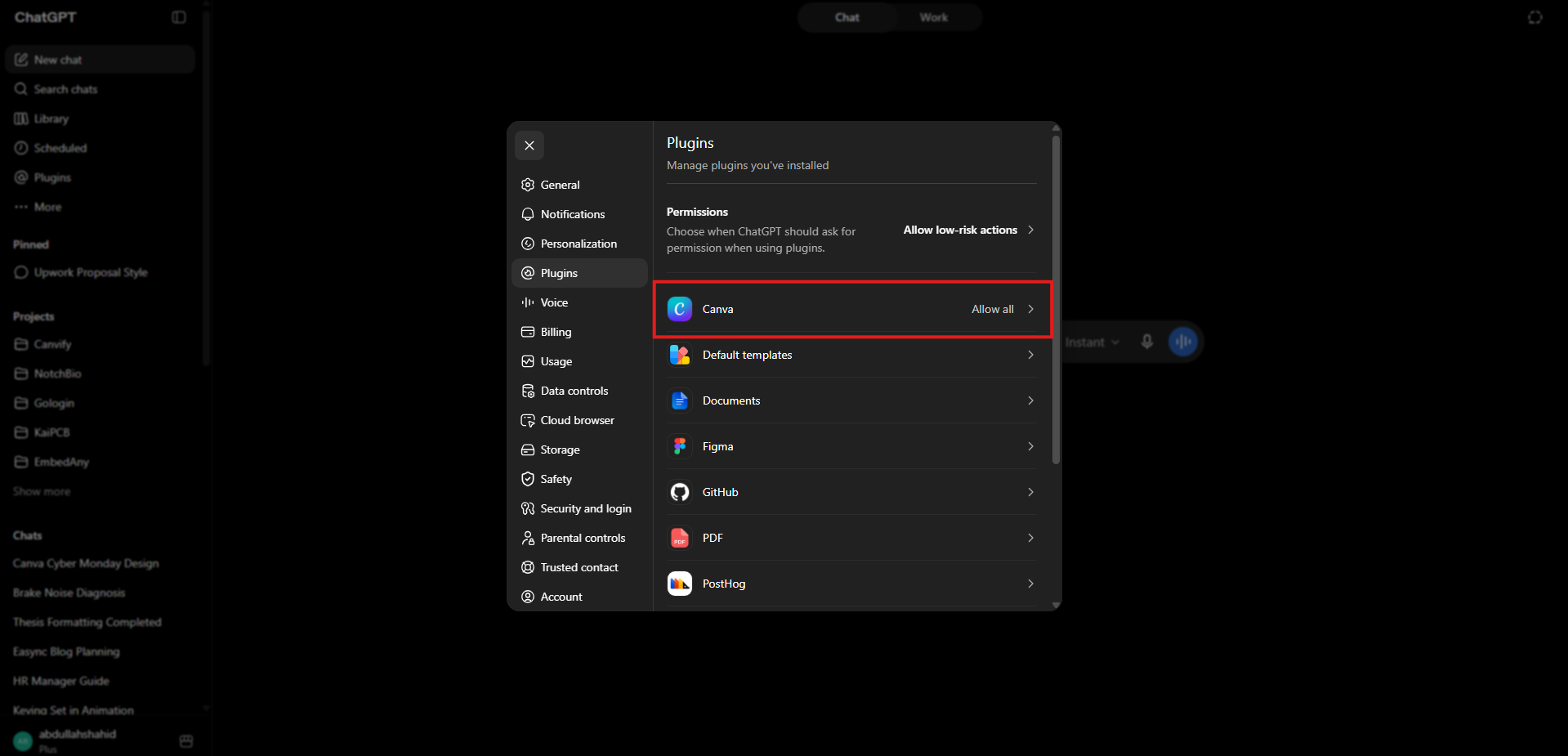Open the Easync Blog Planning chat
1568x756 pixels.
pyautogui.click(x=100, y=651)
